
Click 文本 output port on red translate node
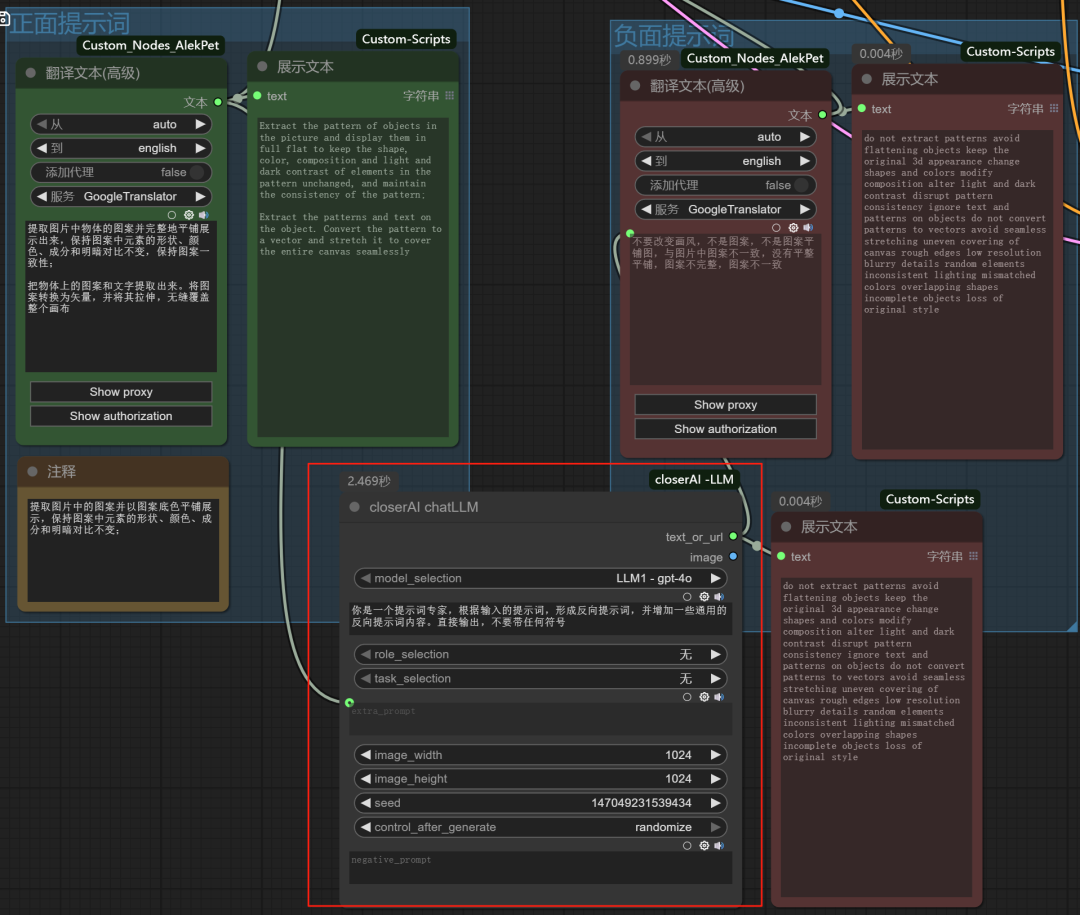point(822,114)
